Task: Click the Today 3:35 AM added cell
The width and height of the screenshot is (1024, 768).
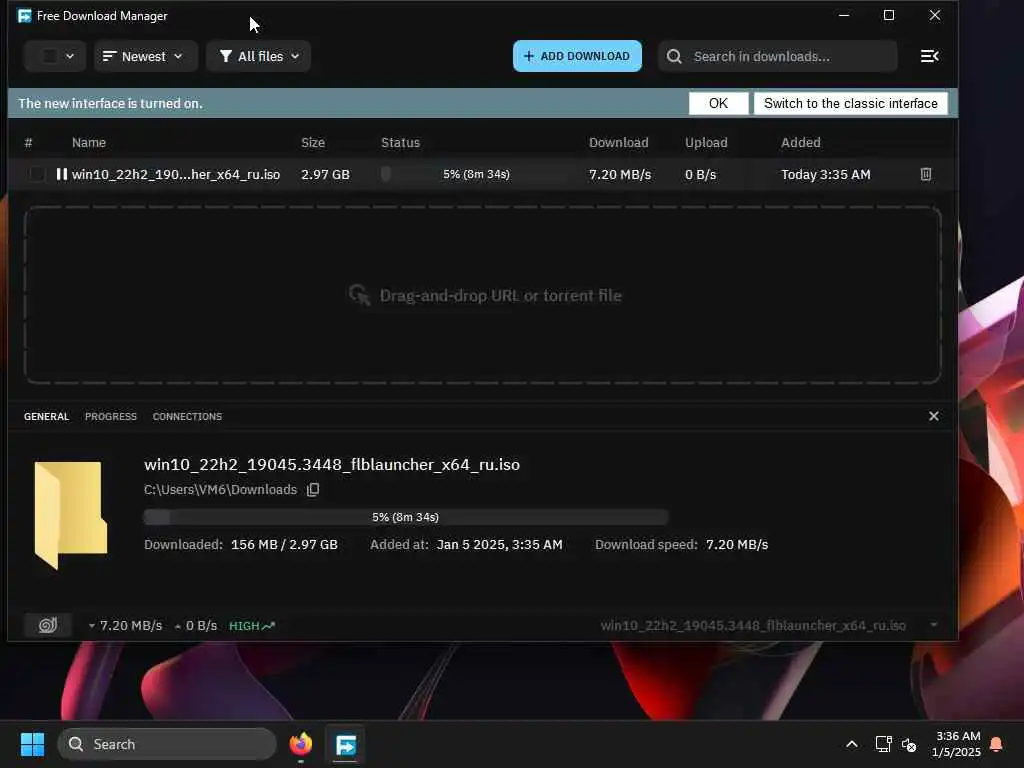Action: [825, 174]
